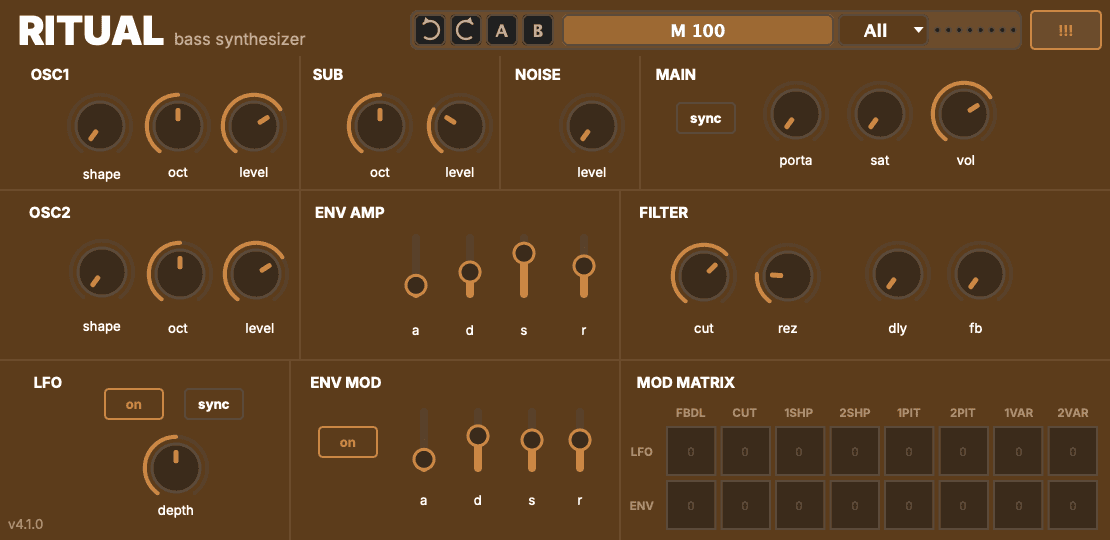Click the ENV AMP decay slider handle
The height and width of the screenshot is (540, 1110).
pos(470,271)
